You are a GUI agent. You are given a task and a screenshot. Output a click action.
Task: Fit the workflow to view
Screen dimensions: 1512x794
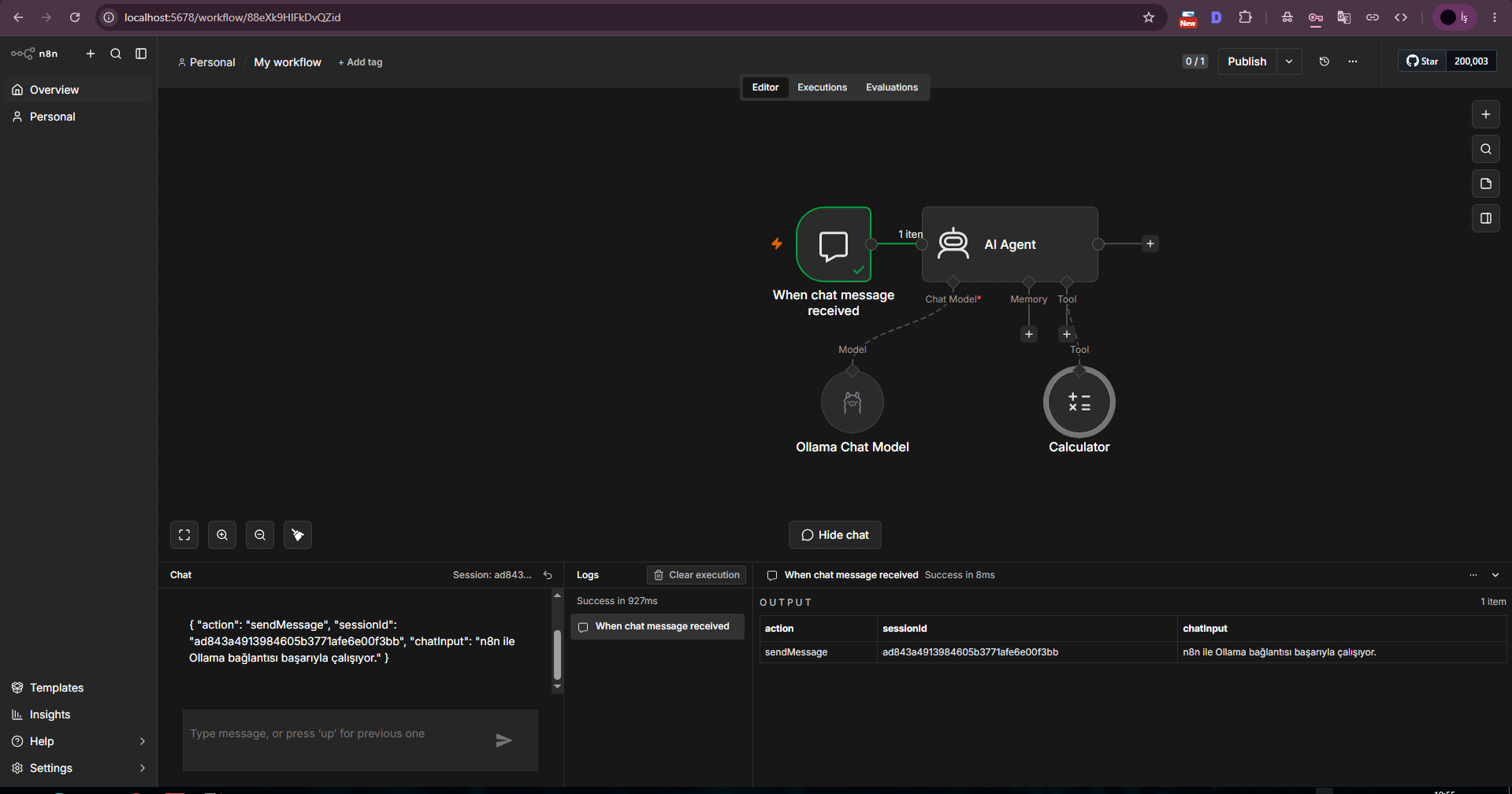[x=184, y=535]
